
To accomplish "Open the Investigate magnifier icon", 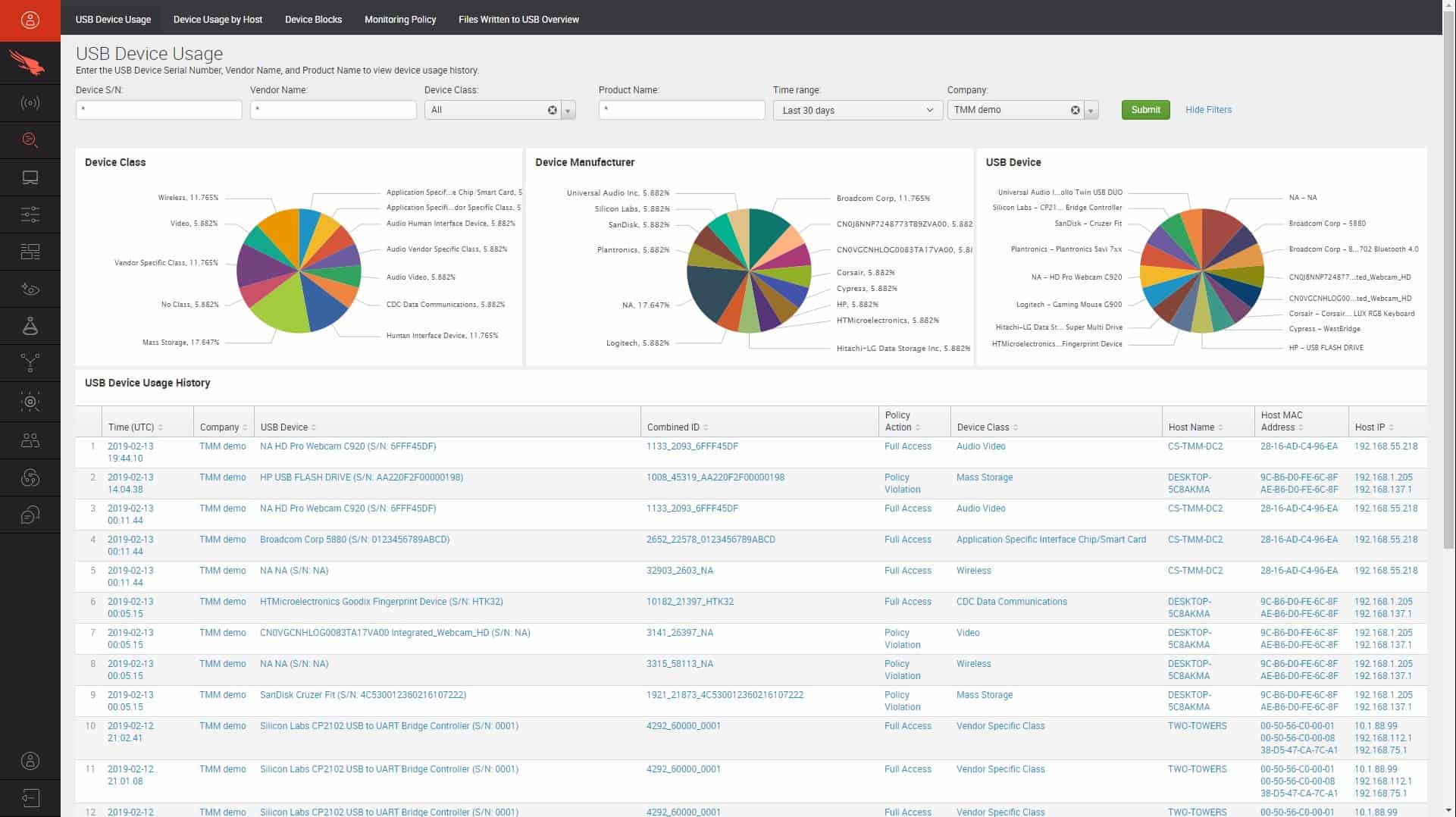I will pos(30,139).
